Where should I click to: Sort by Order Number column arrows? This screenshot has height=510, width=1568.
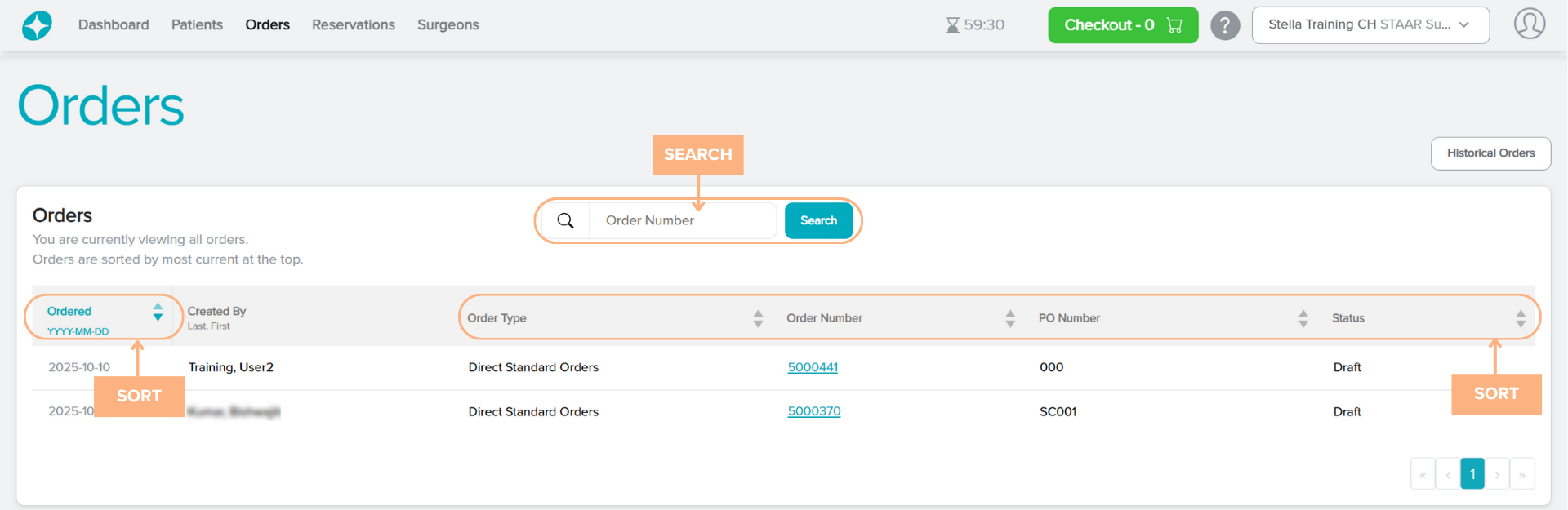click(1010, 318)
